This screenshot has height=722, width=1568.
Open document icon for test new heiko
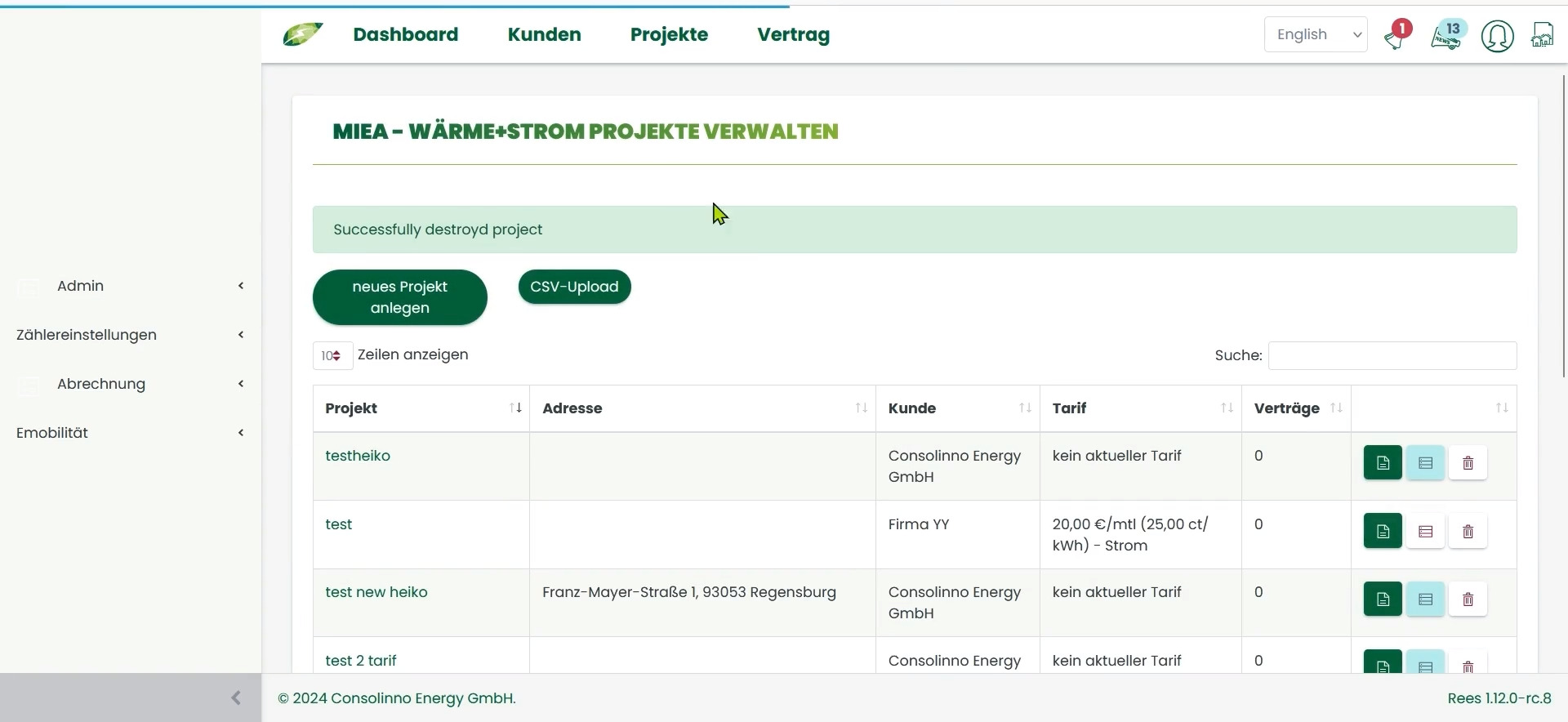[1383, 599]
